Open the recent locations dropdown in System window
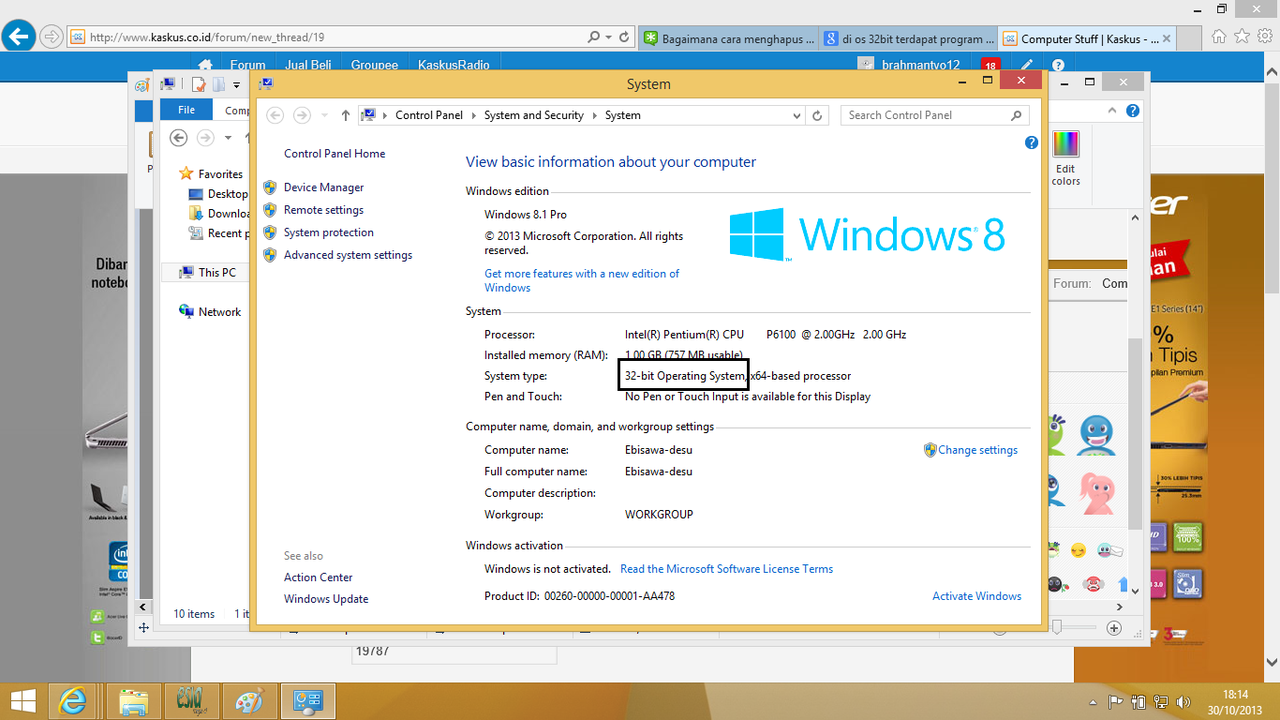 [x=324, y=115]
